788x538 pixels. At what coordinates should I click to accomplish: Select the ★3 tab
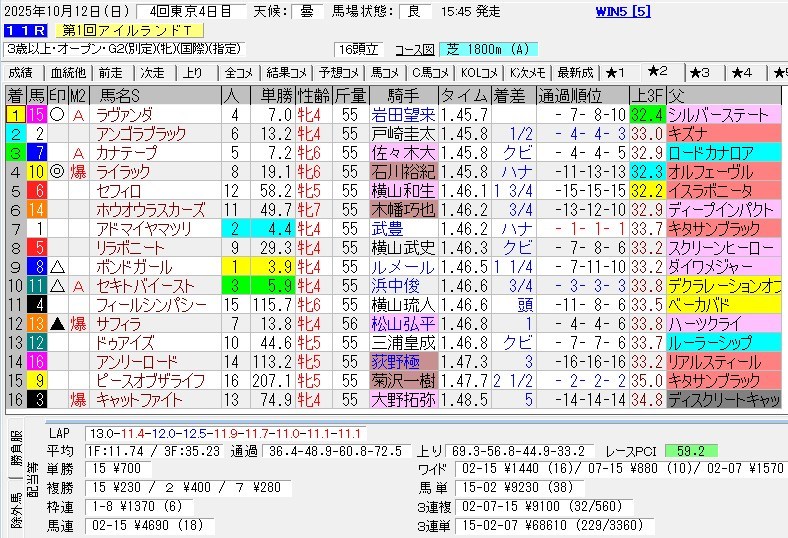point(699,72)
